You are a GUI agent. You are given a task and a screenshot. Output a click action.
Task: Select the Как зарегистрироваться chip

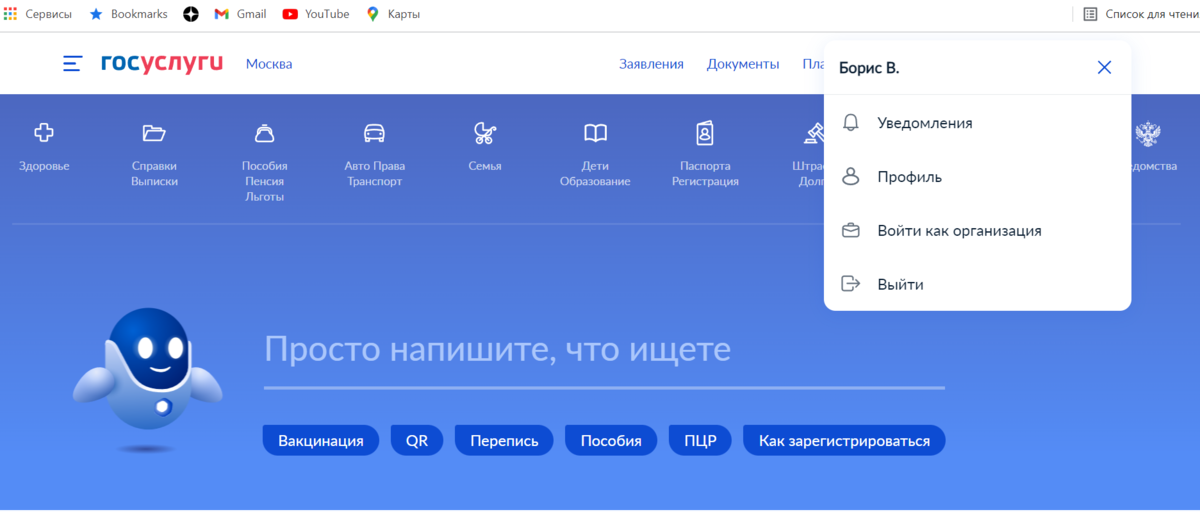844,441
